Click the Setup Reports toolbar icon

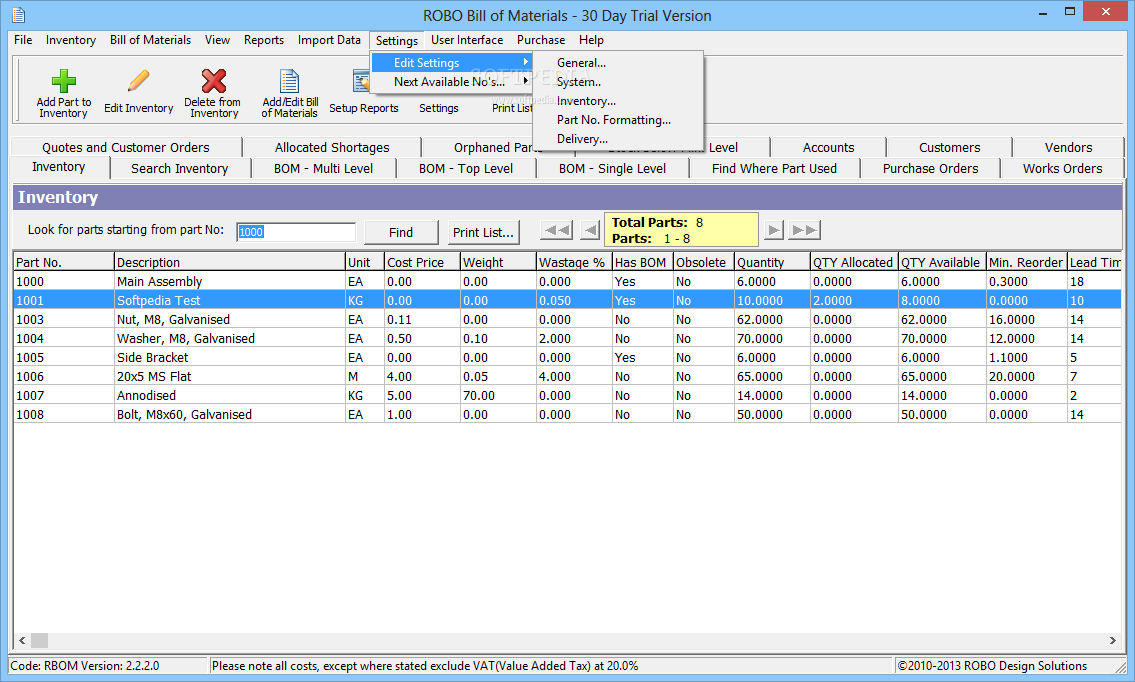pos(361,84)
